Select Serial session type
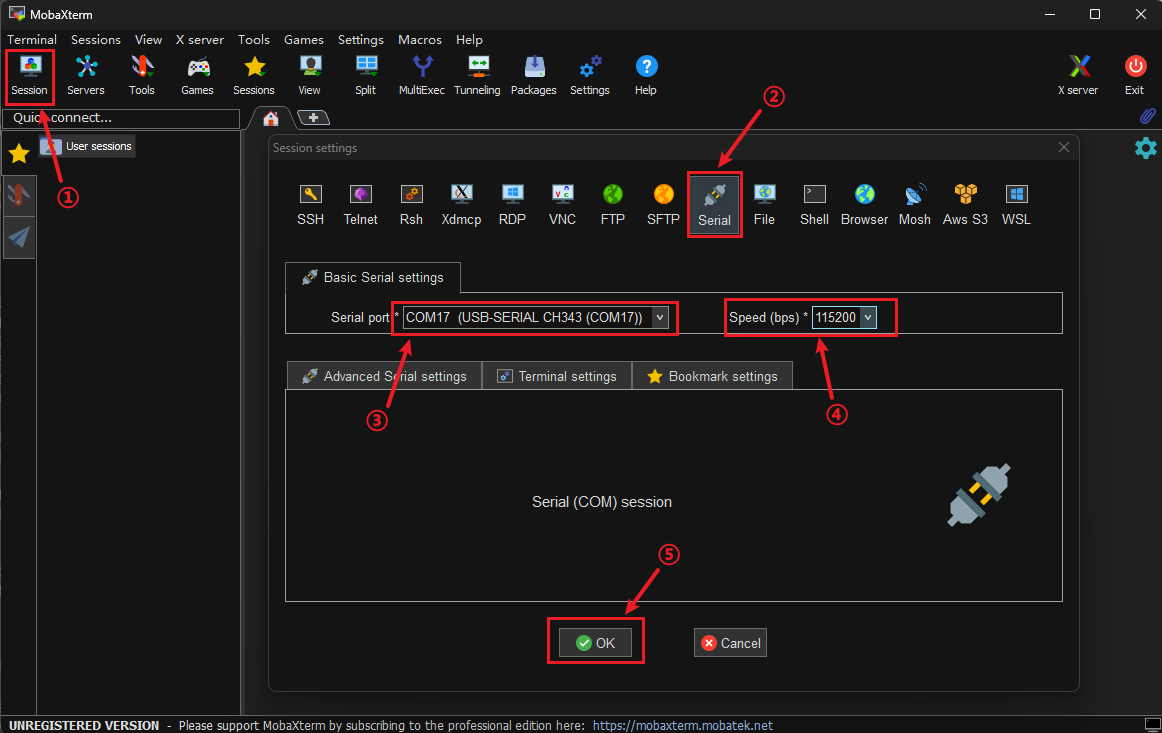1162x733 pixels. point(714,205)
